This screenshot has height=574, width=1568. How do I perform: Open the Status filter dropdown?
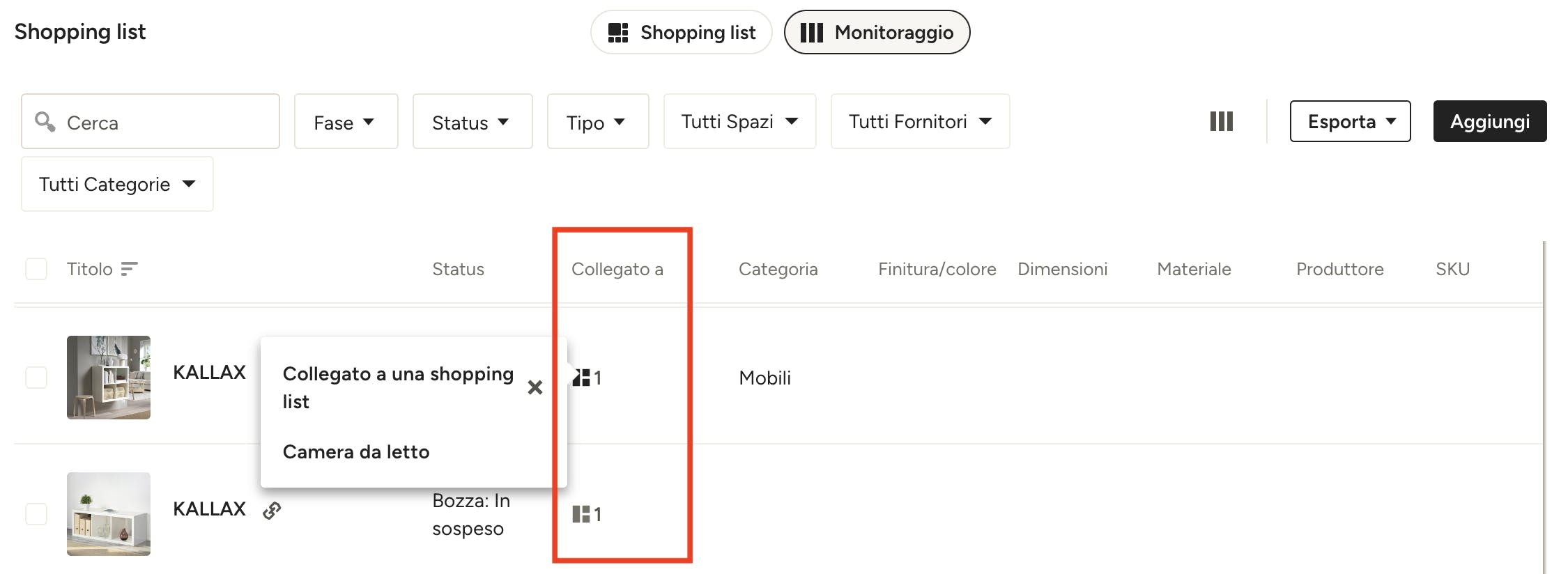pos(472,122)
